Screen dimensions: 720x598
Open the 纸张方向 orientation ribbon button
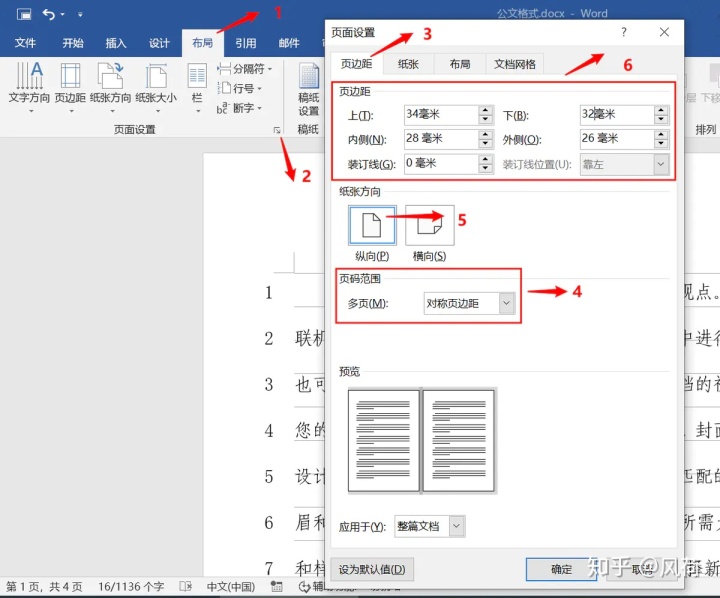[x=111, y=87]
